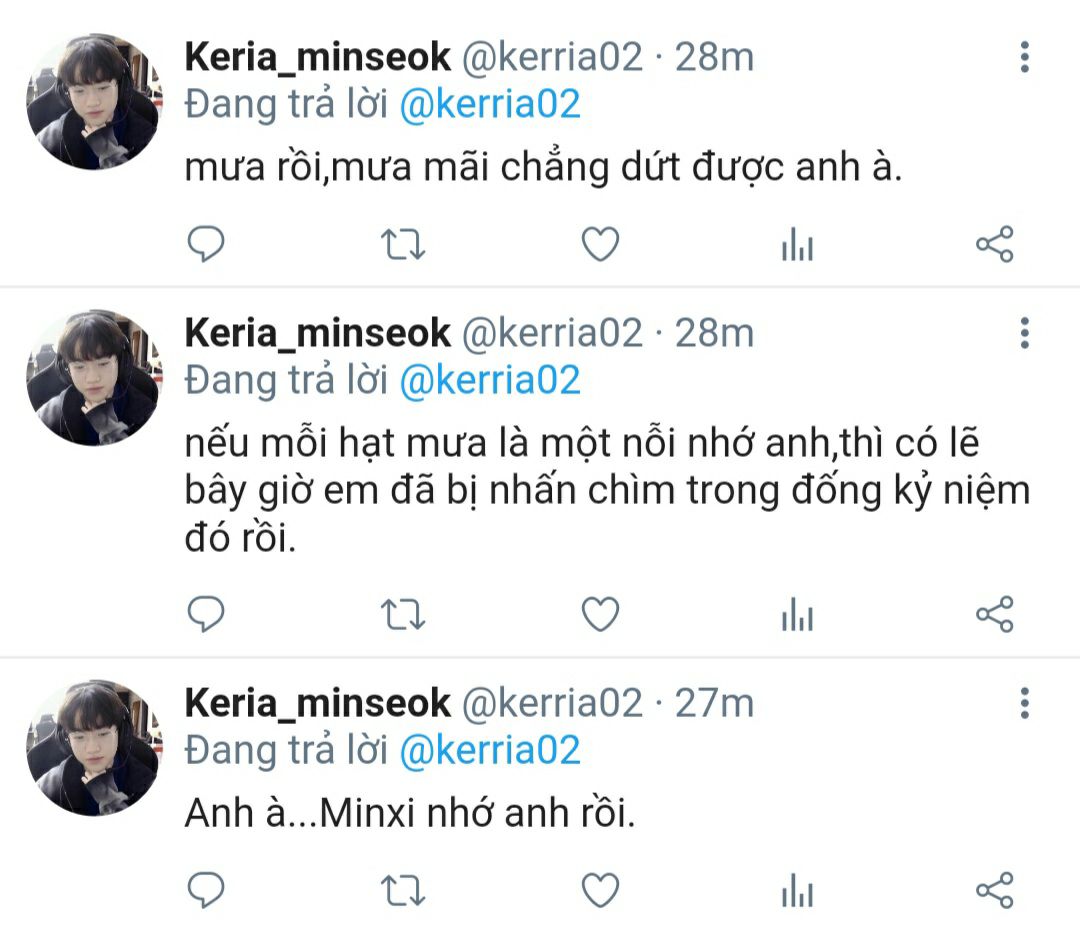Screen dimensions: 1080x927
Task: Like the "Anh à...Minxi" tweet
Action: [x=600, y=889]
